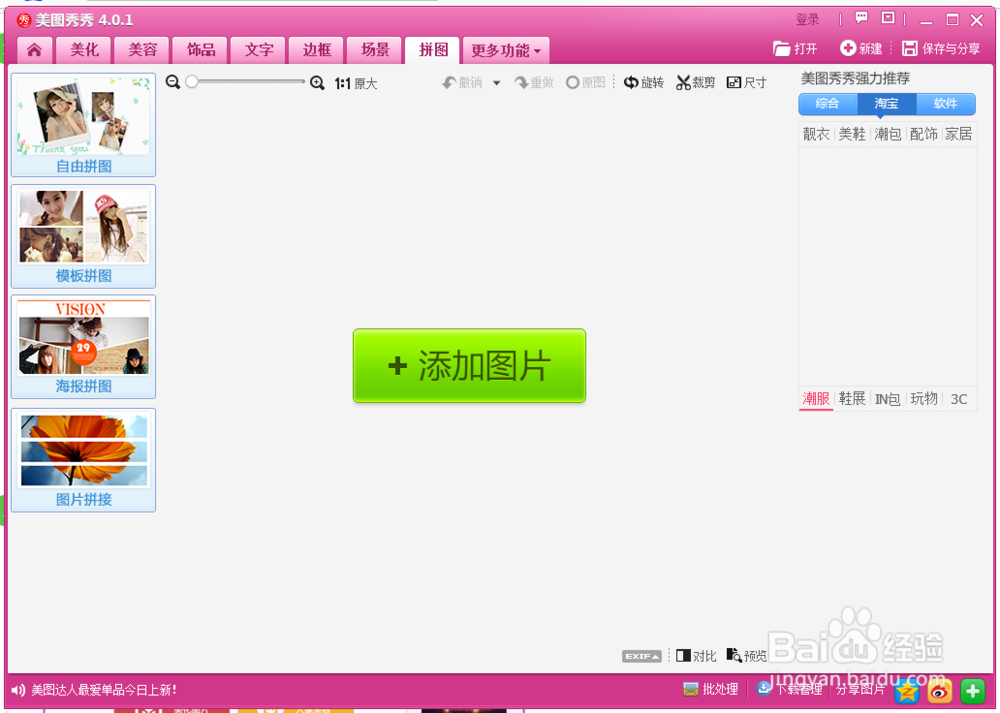Select the 家居 category
The image size is (1000, 713).
tap(959, 134)
